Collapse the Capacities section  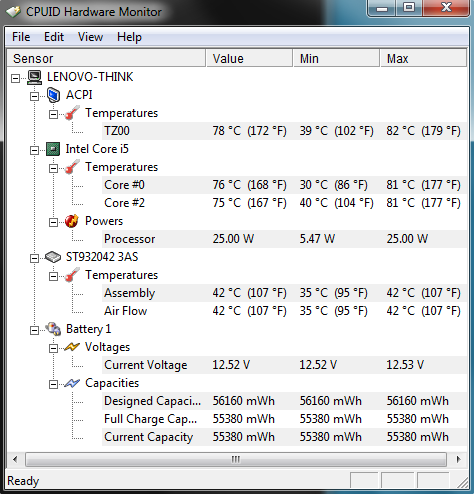tap(53, 385)
